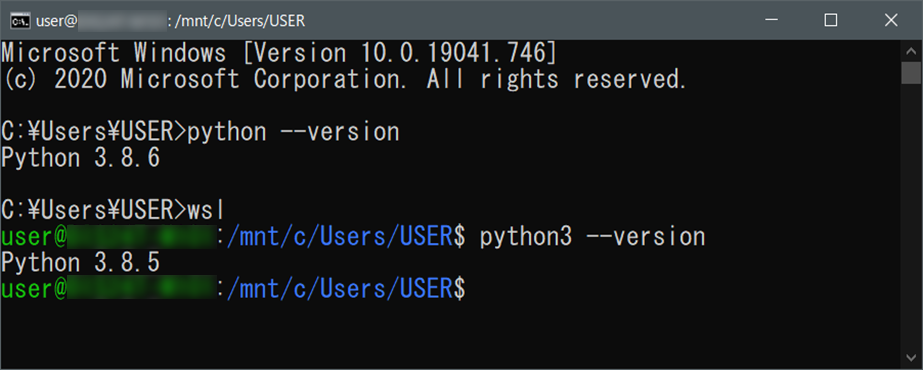Maximize the terminal window

coord(831,21)
